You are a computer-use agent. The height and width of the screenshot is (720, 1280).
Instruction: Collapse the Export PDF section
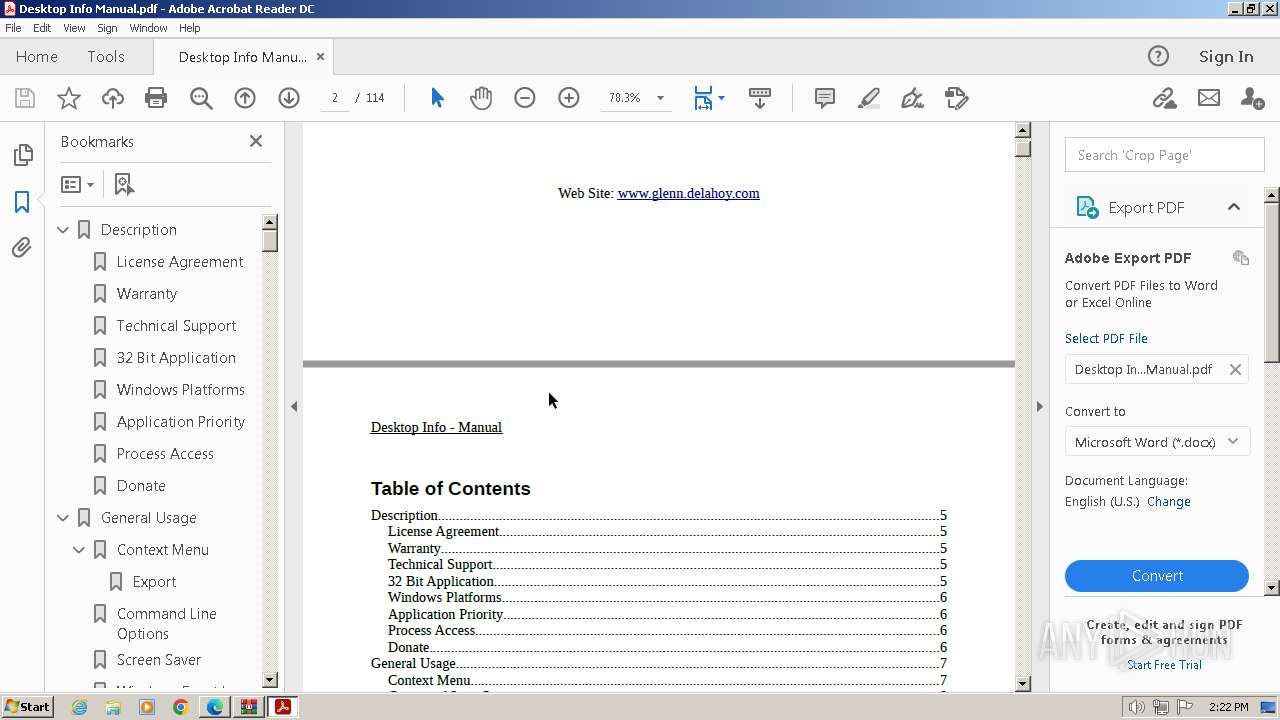point(1233,207)
